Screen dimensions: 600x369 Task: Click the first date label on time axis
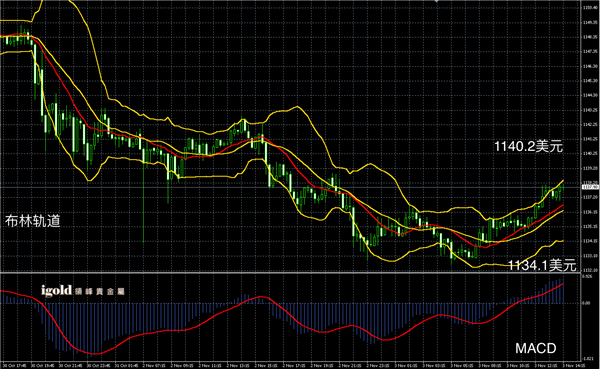14,366
